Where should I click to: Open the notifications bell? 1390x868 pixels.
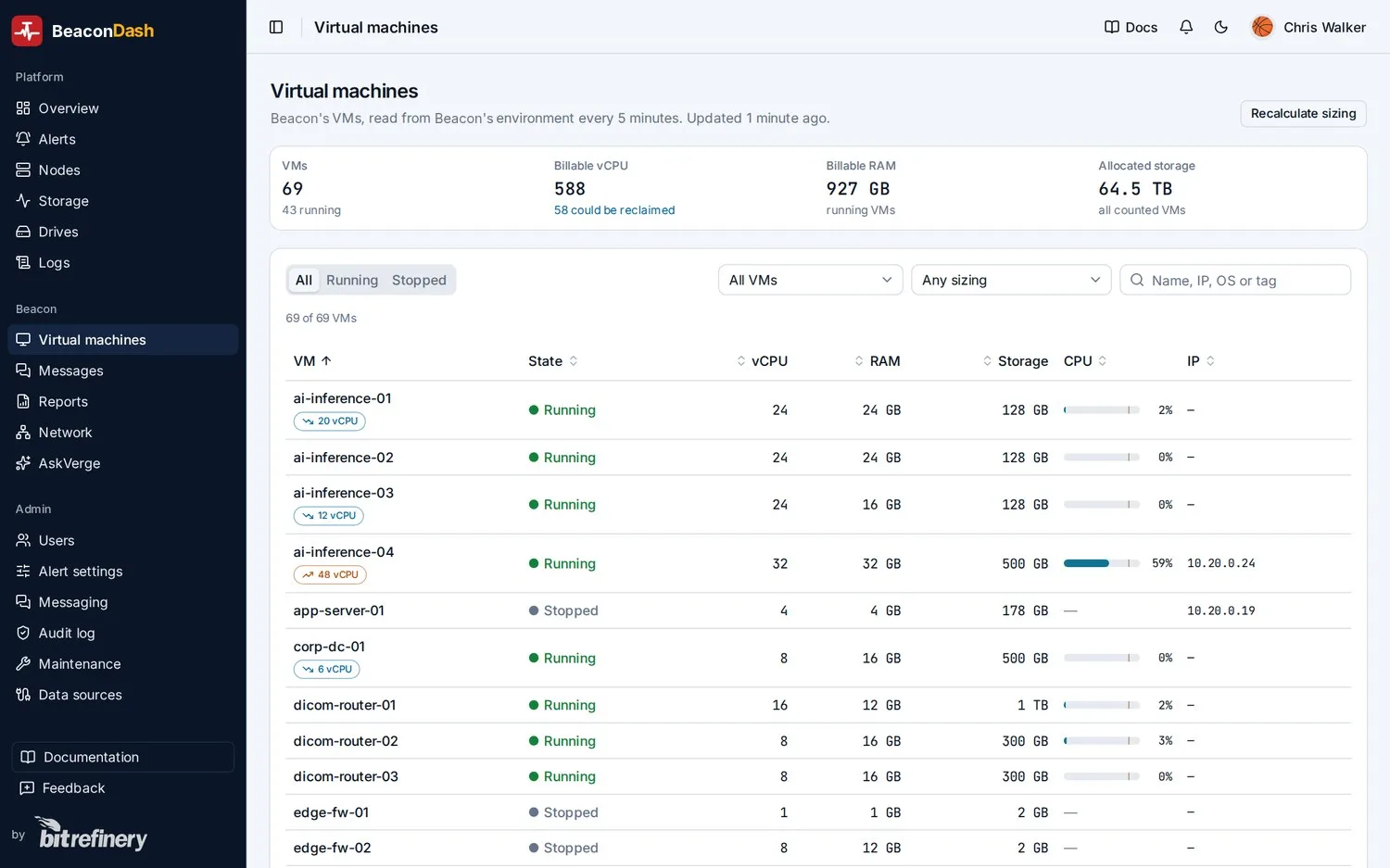[x=1186, y=27]
